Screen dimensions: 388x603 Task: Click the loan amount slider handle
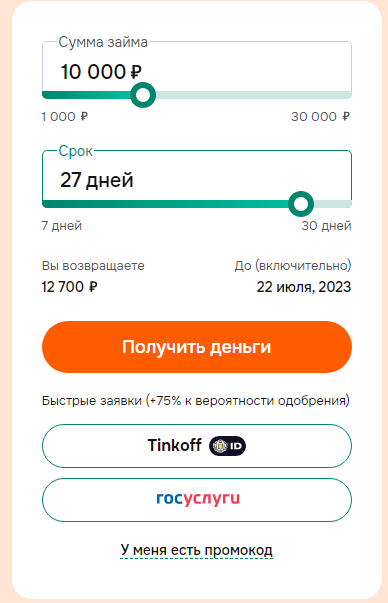click(143, 95)
